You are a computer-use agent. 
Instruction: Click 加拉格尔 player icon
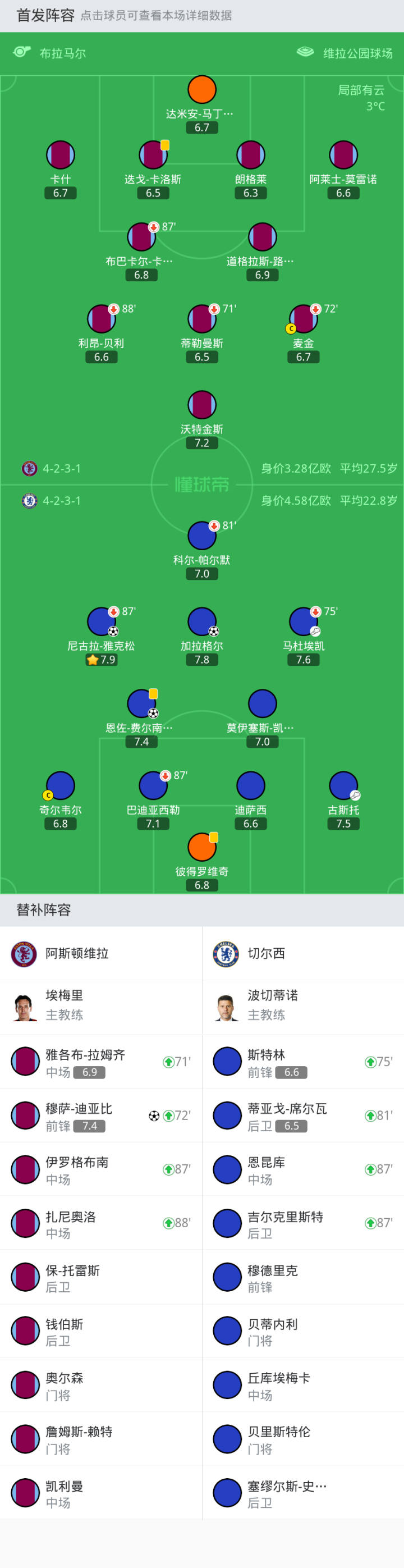pos(202,621)
